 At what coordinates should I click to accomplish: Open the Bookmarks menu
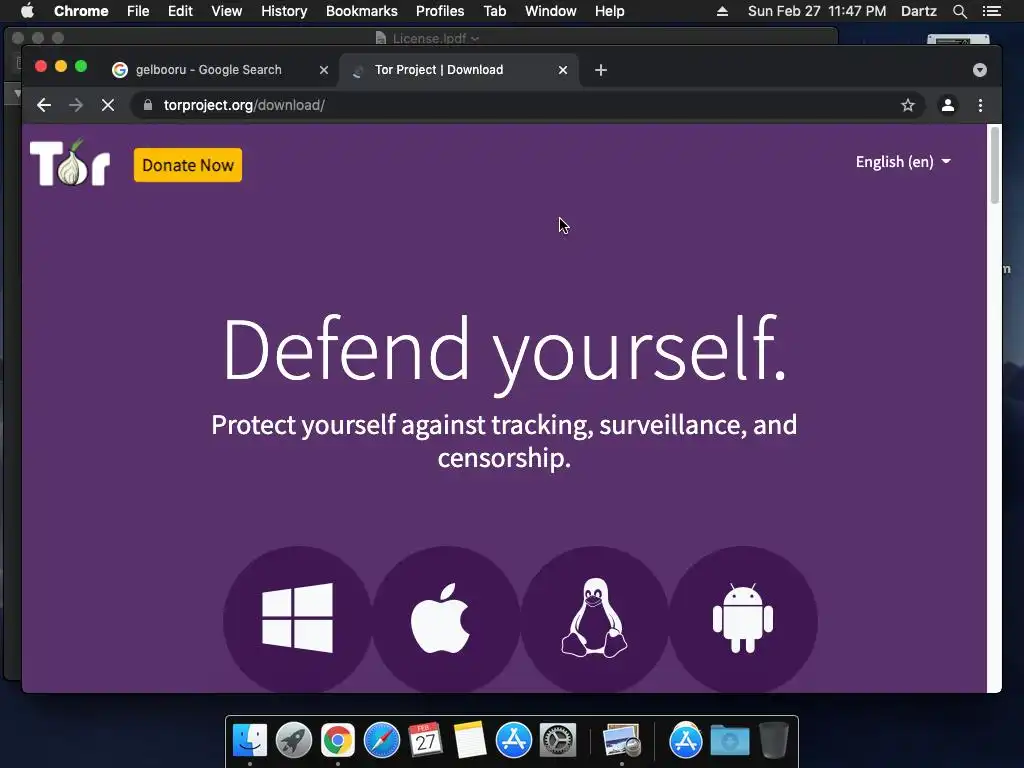point(362,11)
